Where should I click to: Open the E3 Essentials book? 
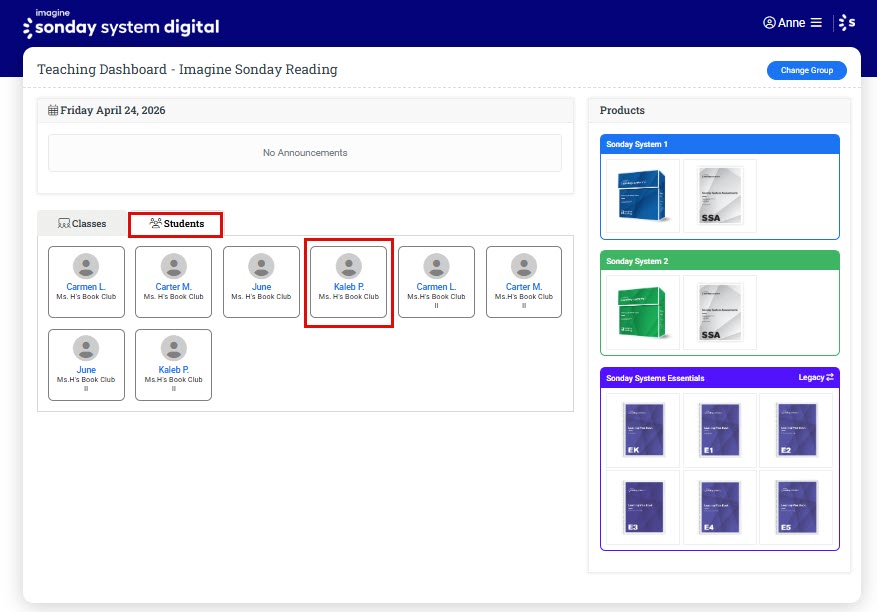tap(643, 507)
